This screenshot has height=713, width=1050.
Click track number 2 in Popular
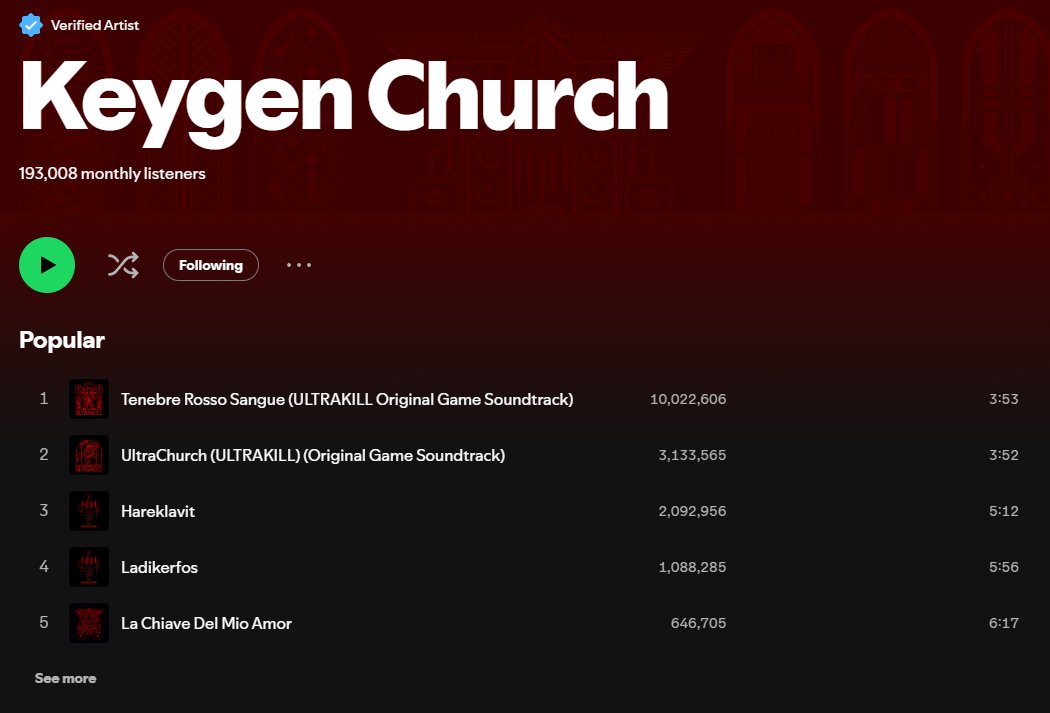pos(44,455)
